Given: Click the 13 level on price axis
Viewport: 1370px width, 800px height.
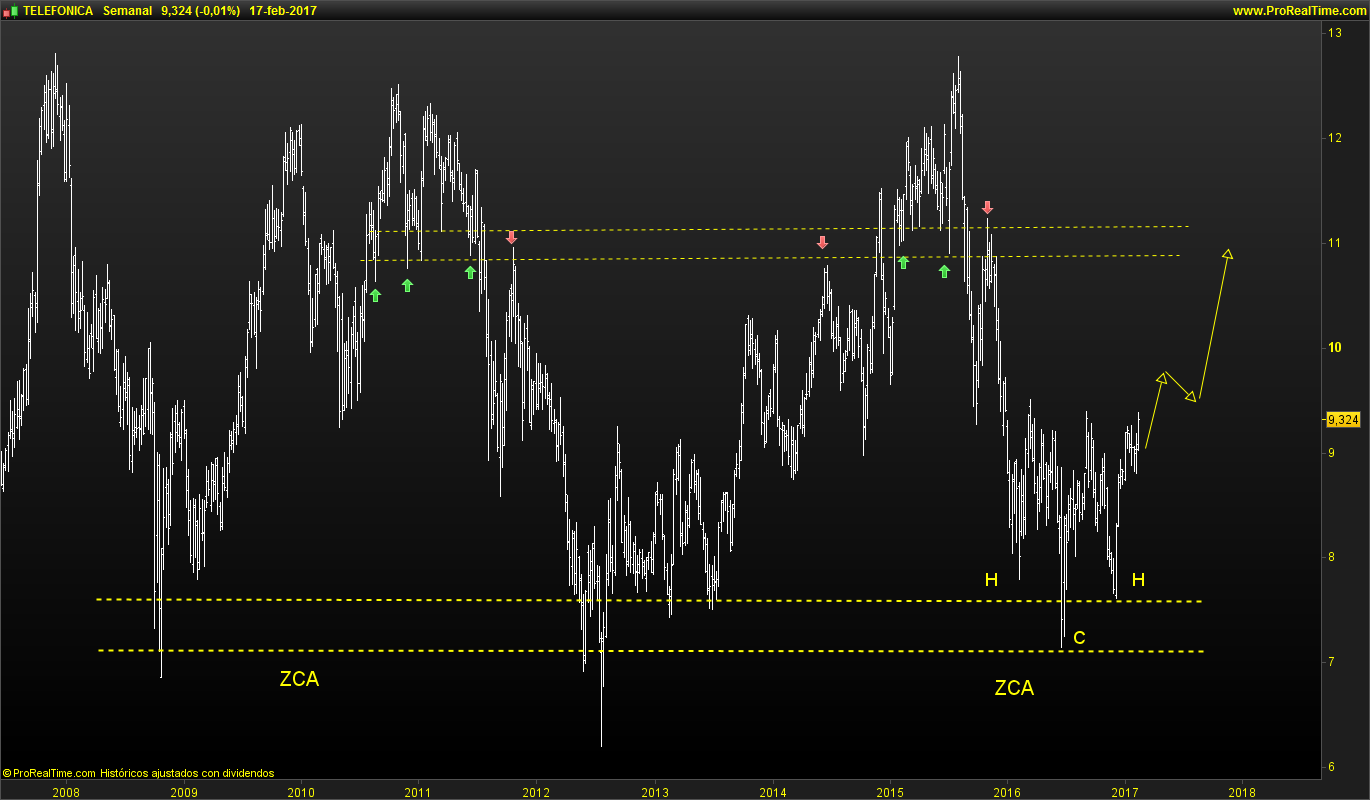Looking at the screenshot, I should pos(1334,33).
